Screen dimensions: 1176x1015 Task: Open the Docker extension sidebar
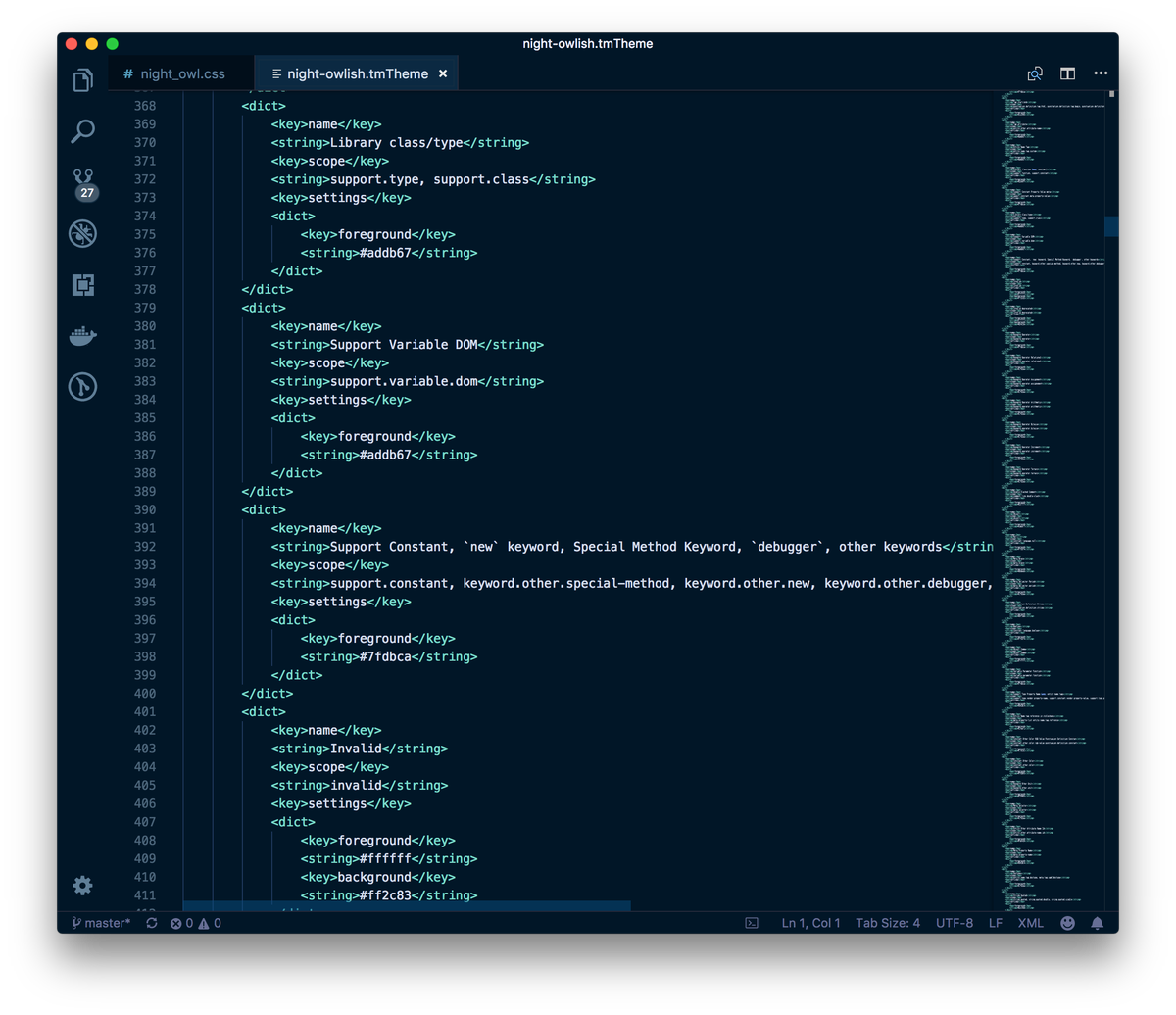(x=82, y=335)
